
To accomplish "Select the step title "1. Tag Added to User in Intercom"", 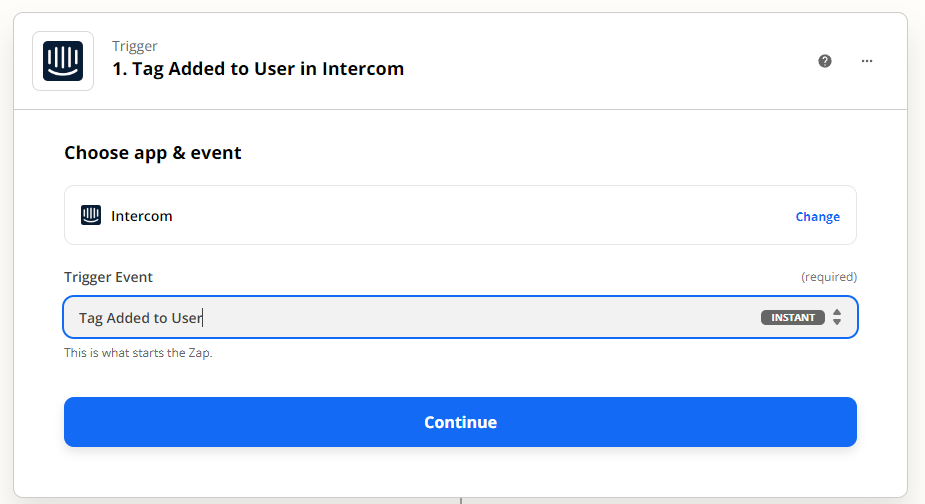I will point(258,69).
